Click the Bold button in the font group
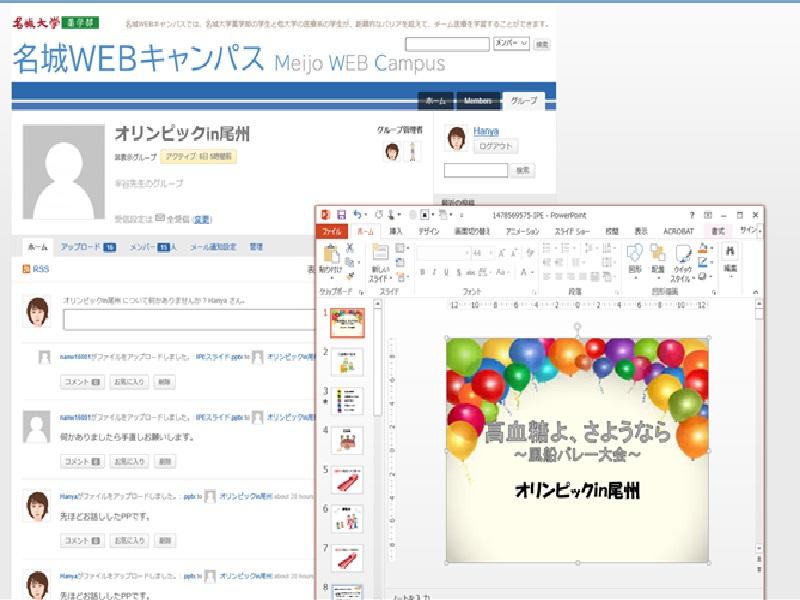 click(x=422, y=272)
